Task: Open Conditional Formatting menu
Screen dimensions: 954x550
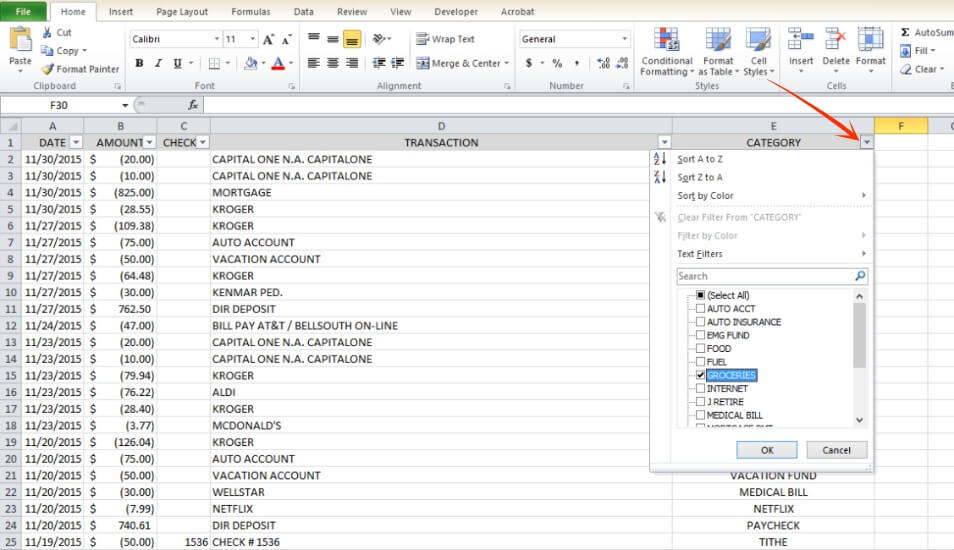Action: click(667, 52)
